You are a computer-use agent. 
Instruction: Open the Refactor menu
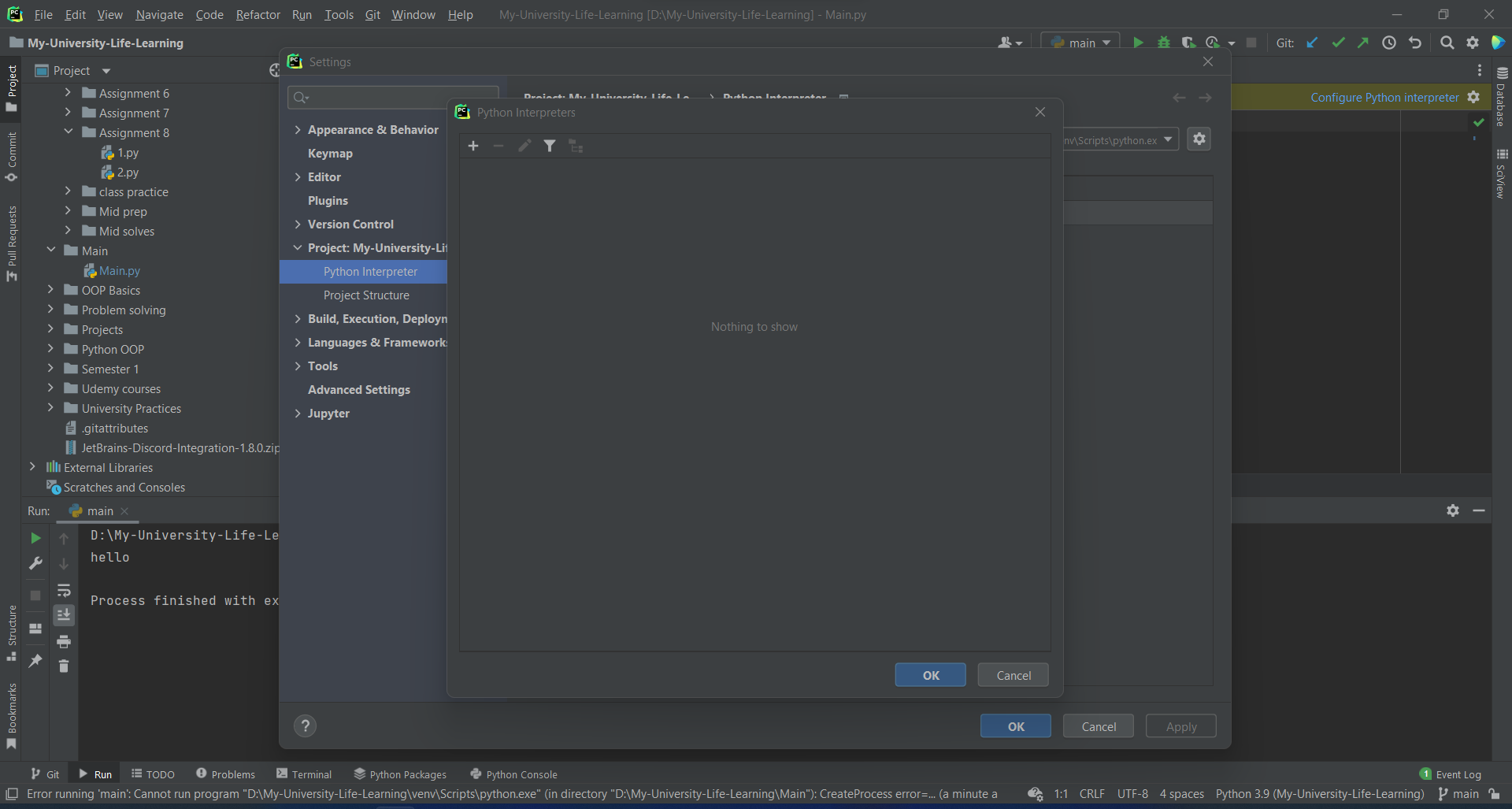click(258, 14)
